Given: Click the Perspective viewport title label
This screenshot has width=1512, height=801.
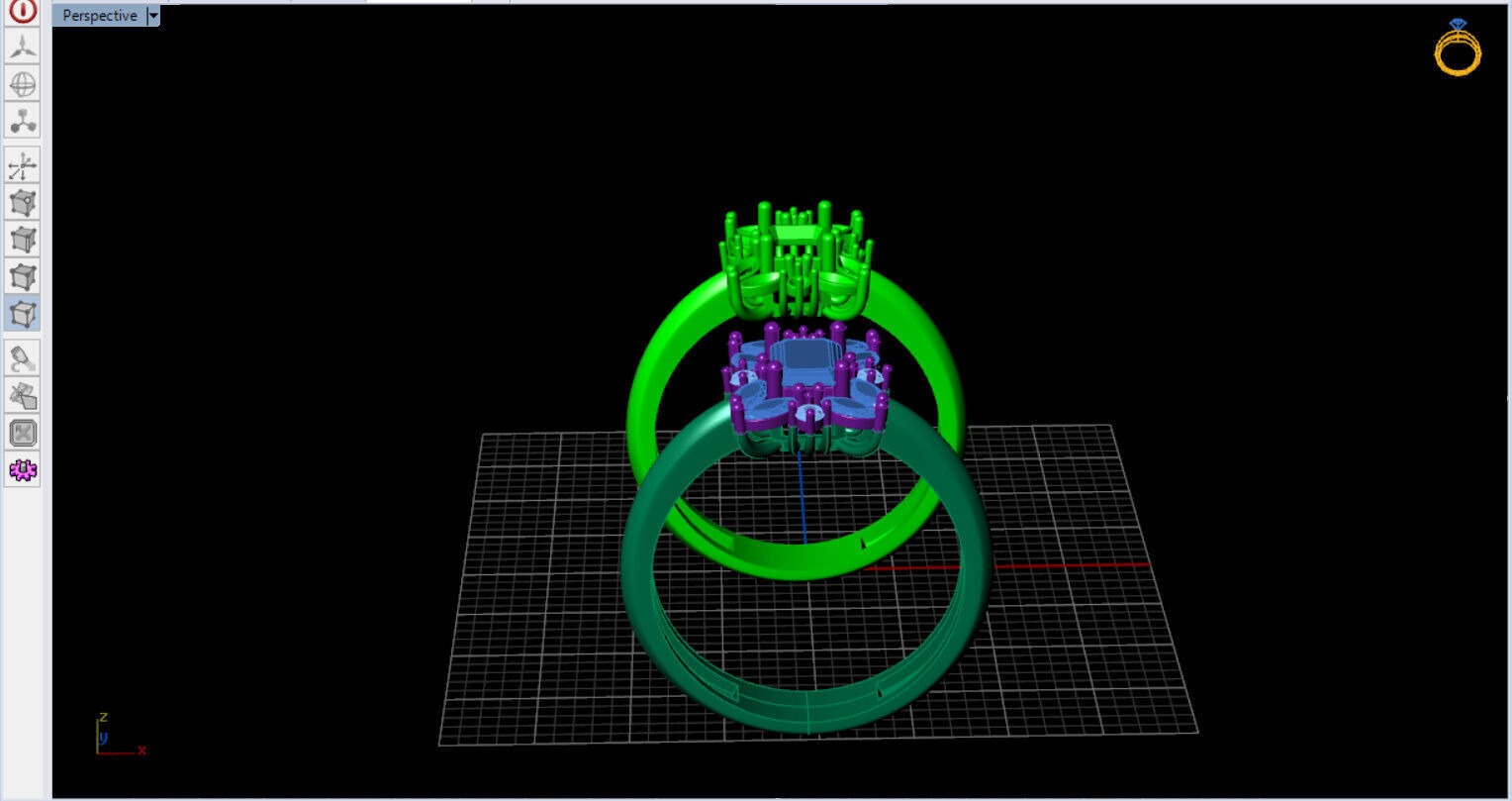Looking at the screenshot, I should [99, 16].
